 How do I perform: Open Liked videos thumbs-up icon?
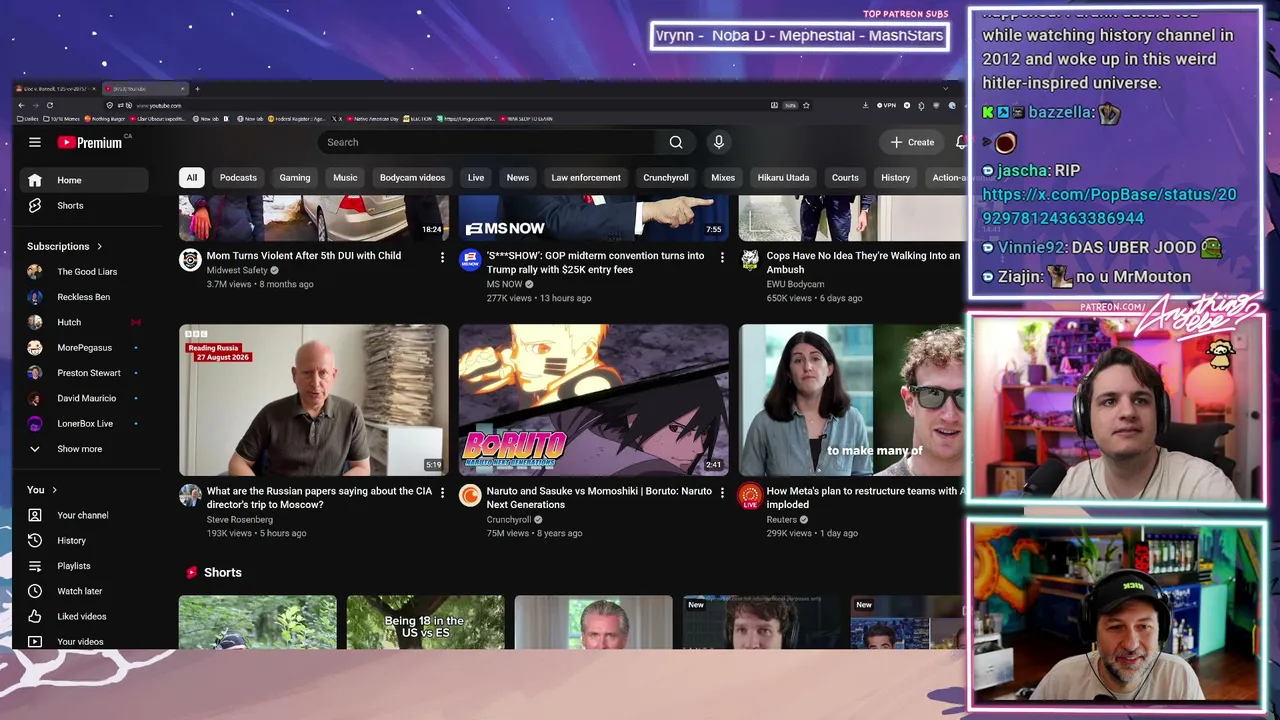click(35, 616)
